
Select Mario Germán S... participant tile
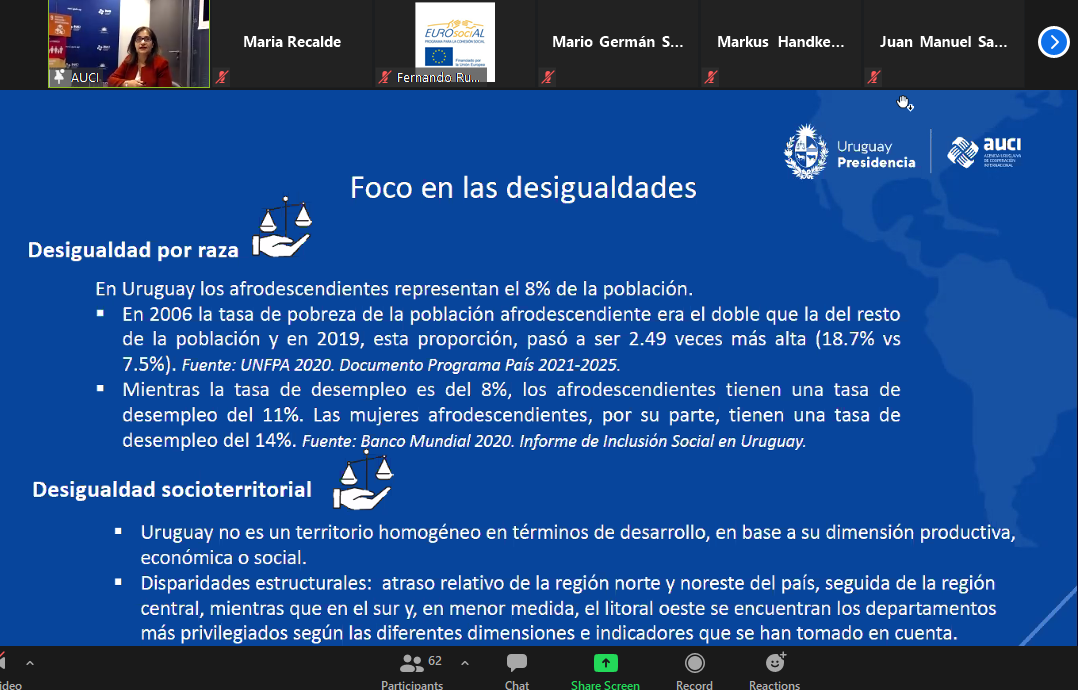point(617,44)
